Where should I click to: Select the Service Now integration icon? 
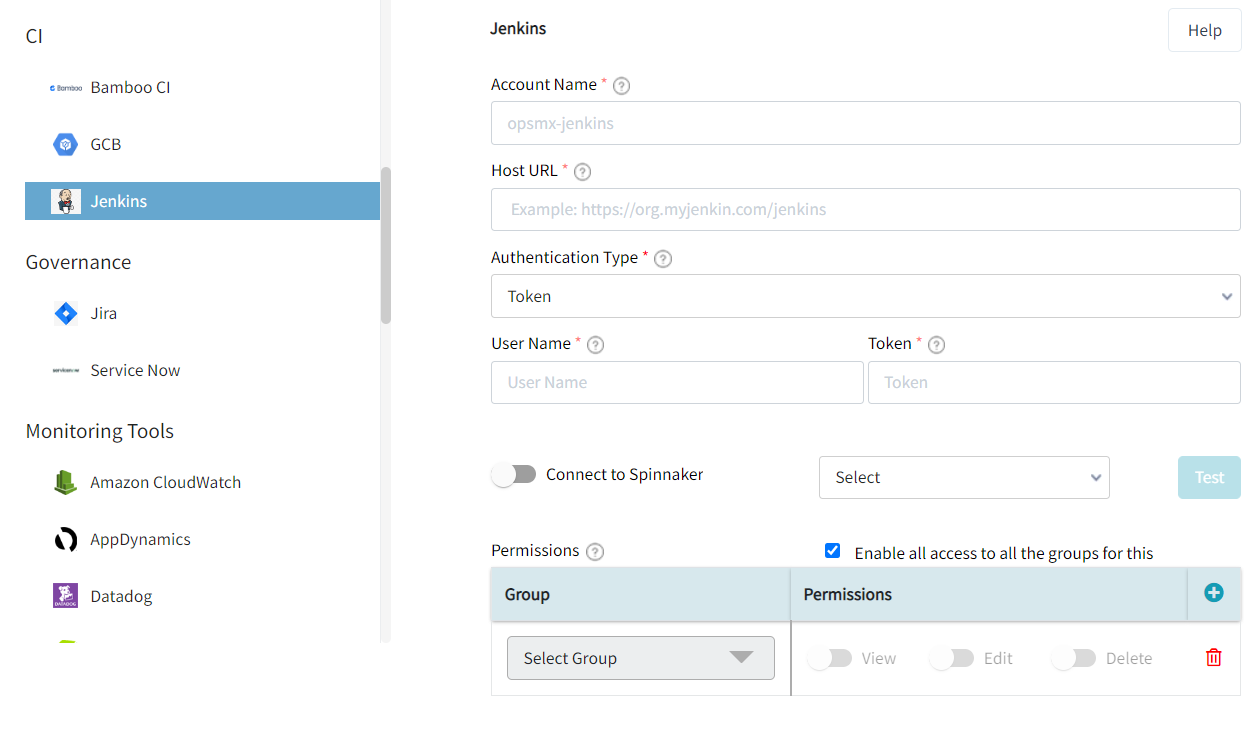pyautogui.click(x=64, y=369)
